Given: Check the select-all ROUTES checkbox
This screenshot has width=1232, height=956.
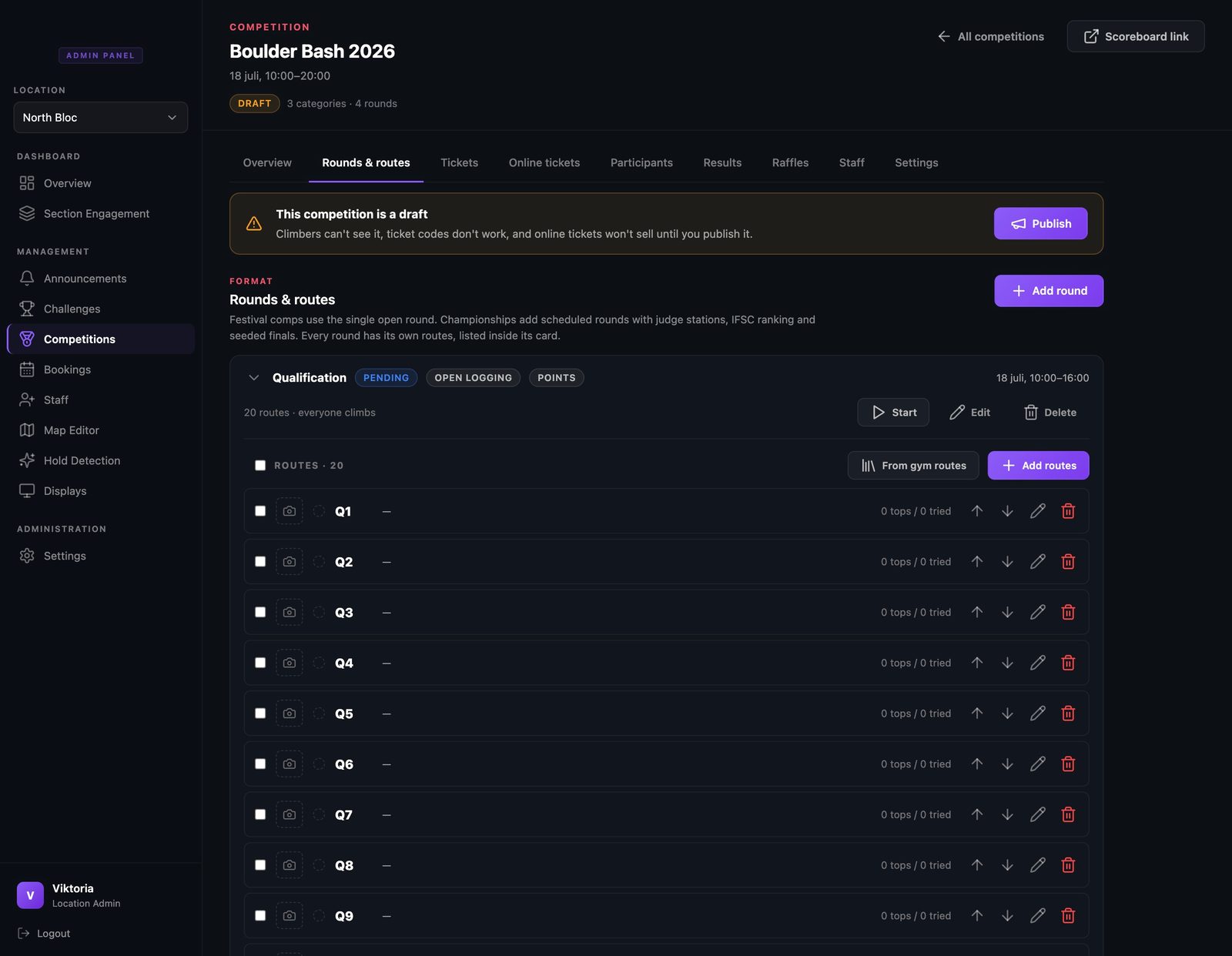Looking at the screenshot, I should coord(260,466).
